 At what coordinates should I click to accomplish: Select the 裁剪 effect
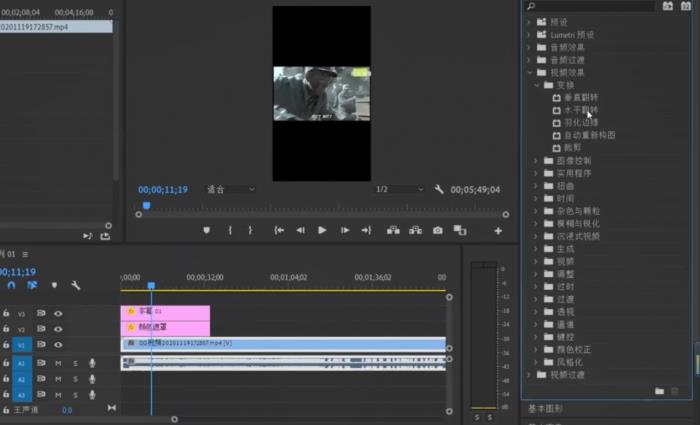(x=572, y=147)
